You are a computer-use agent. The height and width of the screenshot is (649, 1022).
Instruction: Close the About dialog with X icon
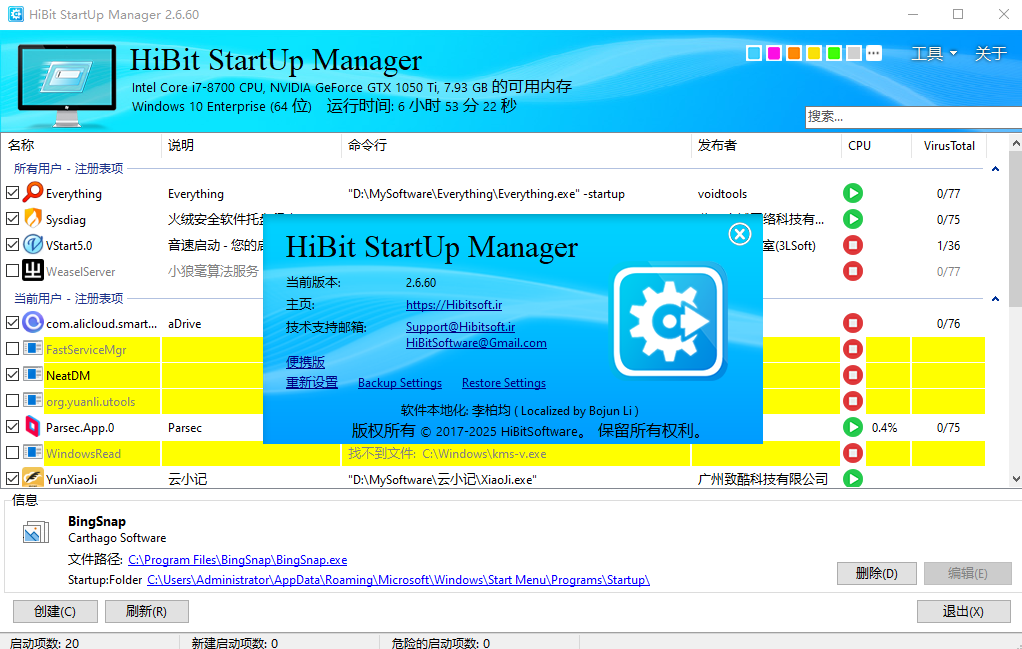[x=739, y=234]
